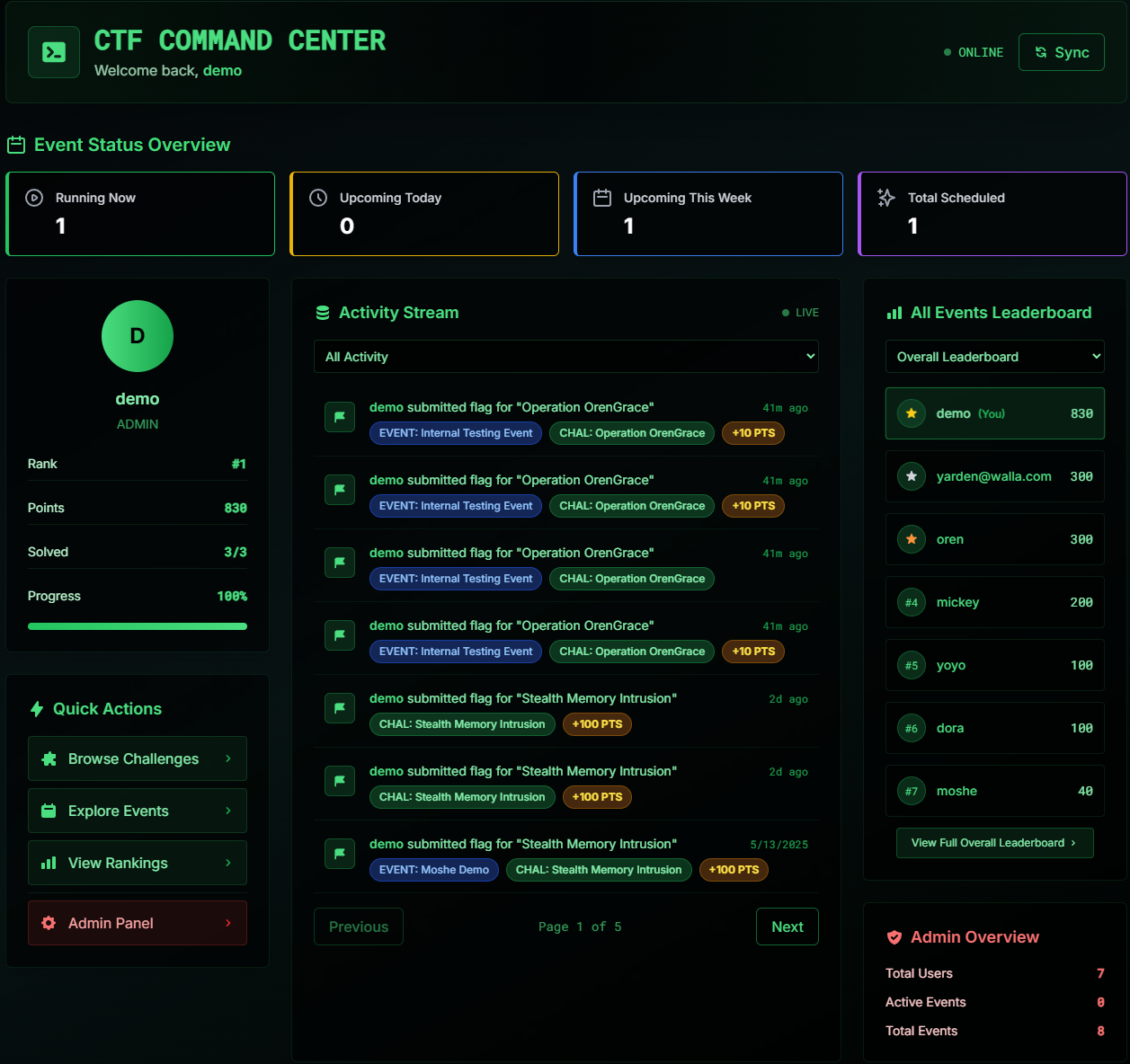
Task: Click the Points 830 value in profile
Action: click(236, 508)
